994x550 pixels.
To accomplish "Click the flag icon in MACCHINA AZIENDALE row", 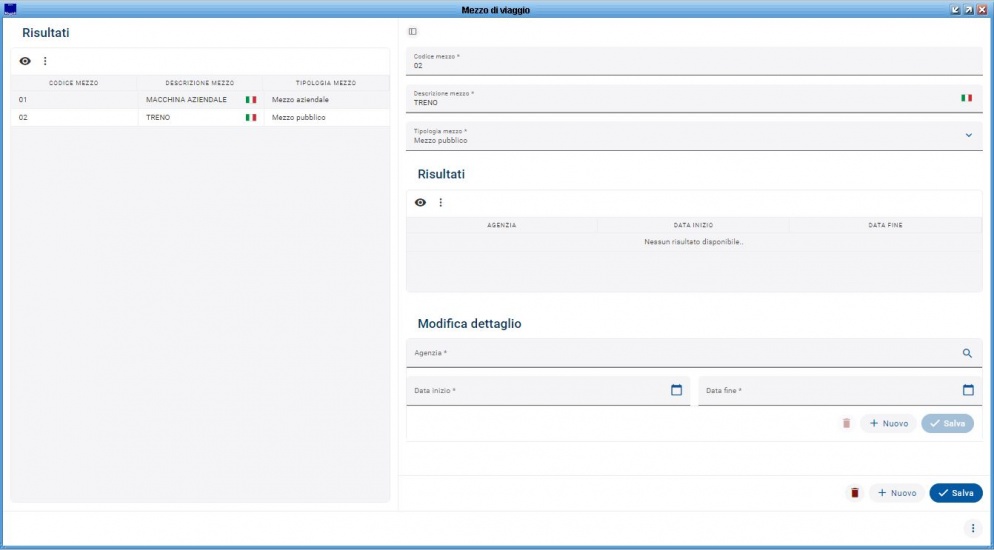I will (x=251, y=100).
